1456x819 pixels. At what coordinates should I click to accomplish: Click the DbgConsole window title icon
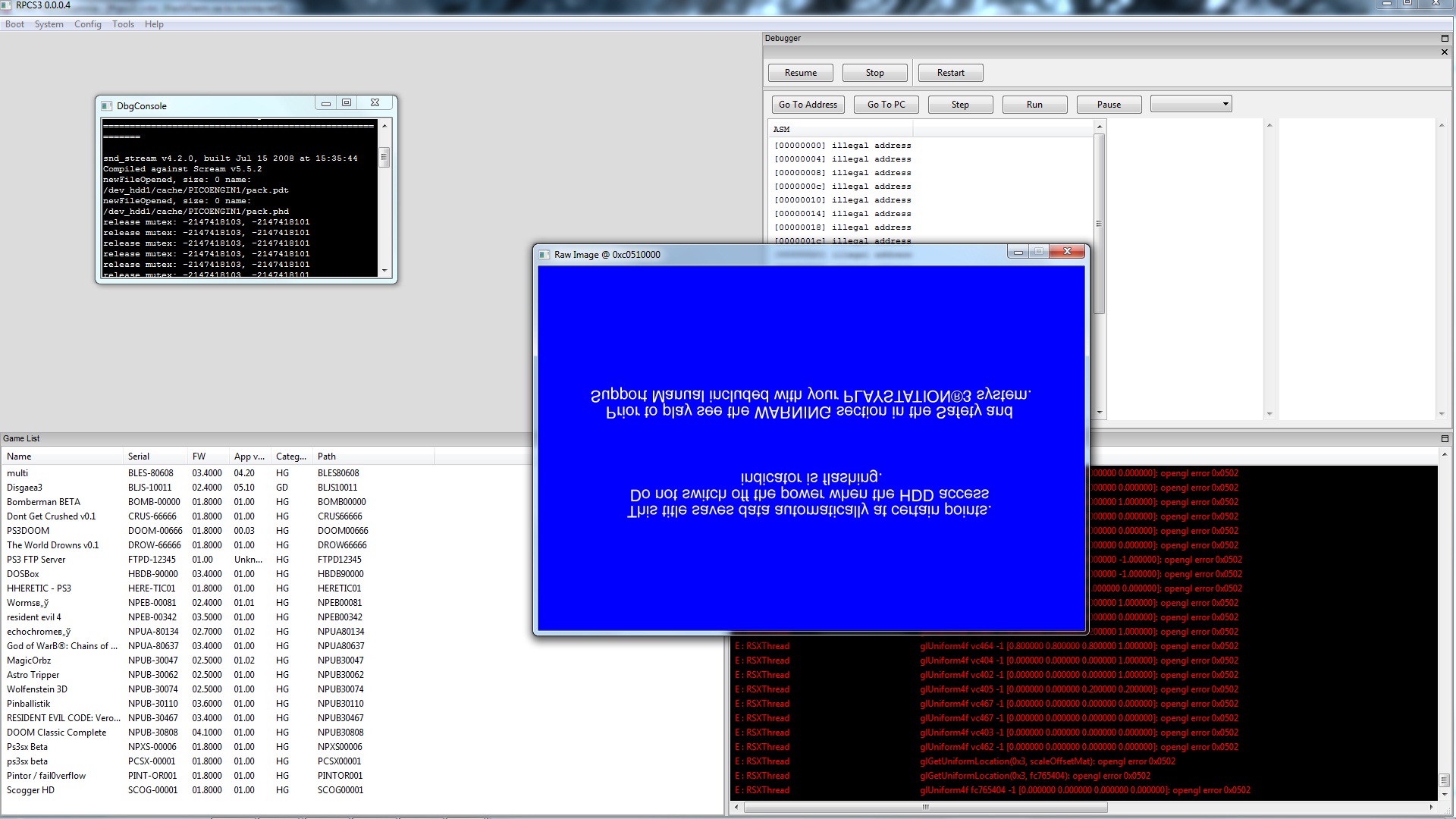[107, 106]
